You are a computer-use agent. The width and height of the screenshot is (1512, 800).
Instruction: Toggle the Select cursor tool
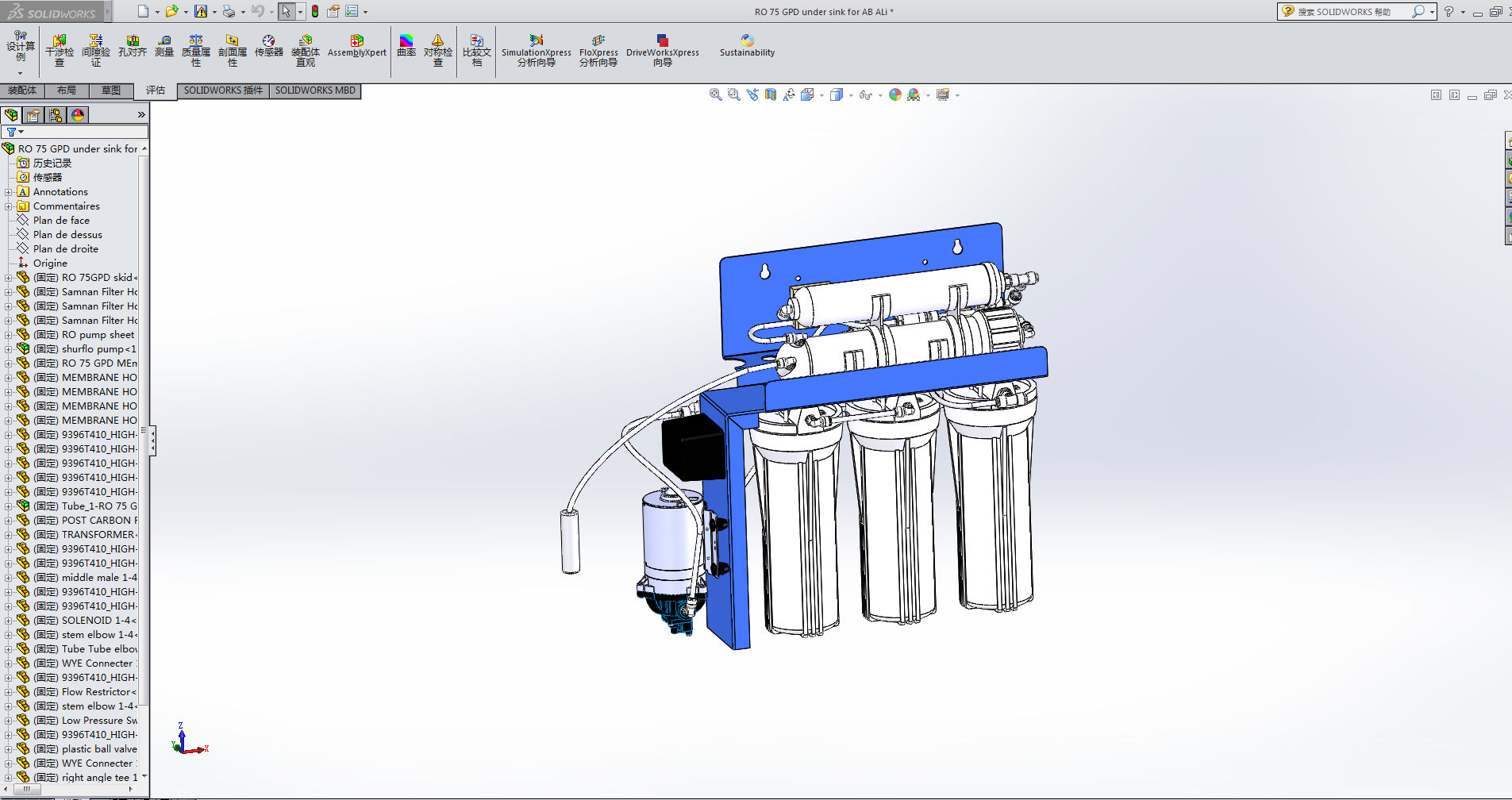(286, 11)
